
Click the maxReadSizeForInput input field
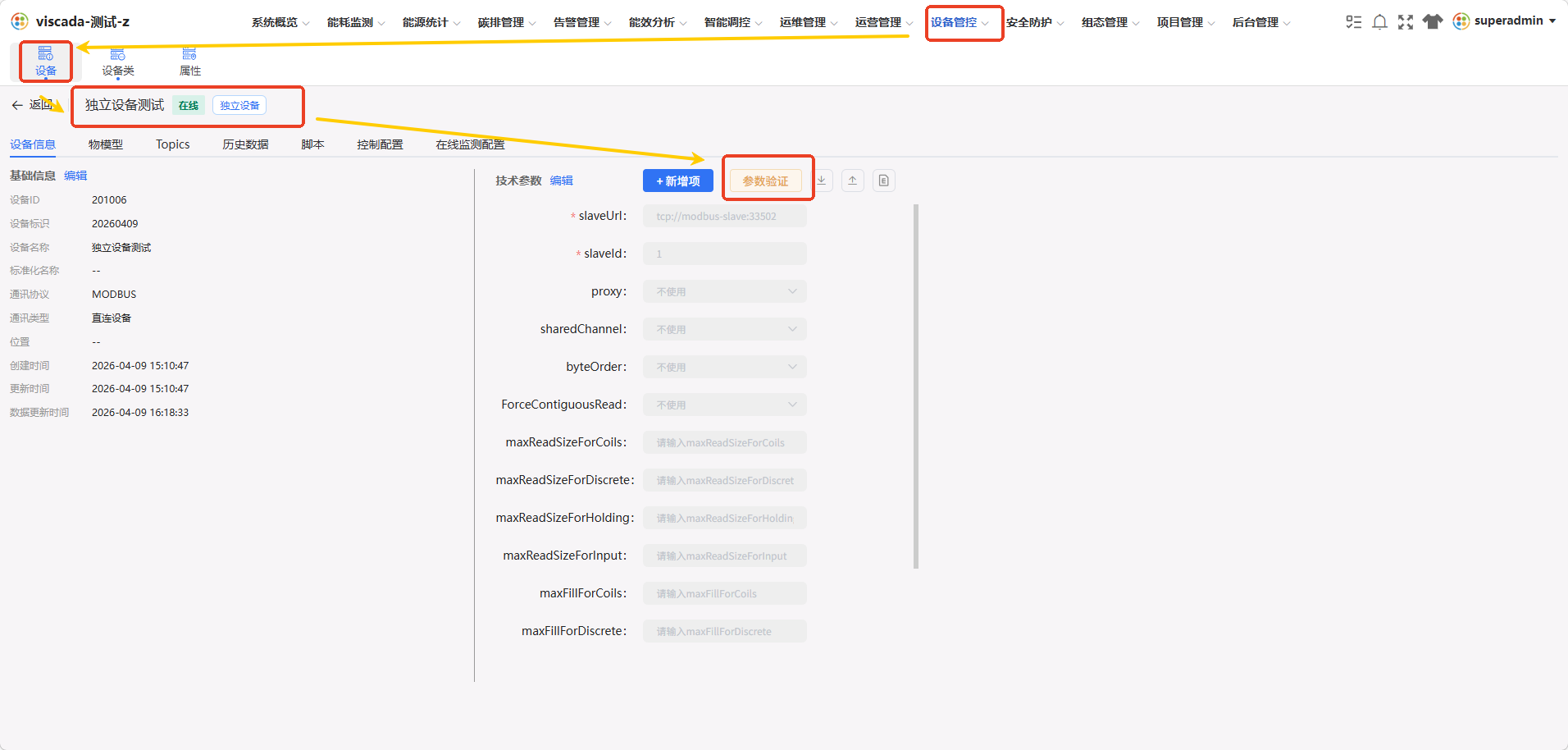725,556
